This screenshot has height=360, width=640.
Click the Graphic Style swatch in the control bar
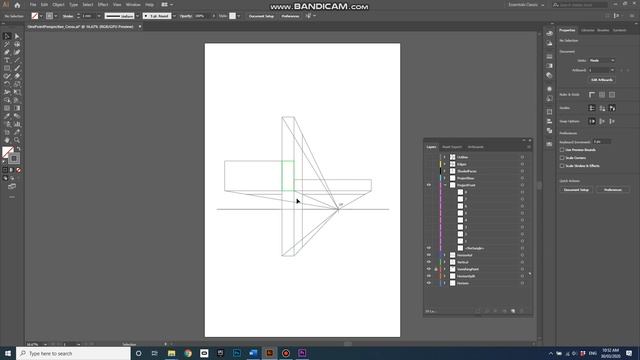pos(232,16)
